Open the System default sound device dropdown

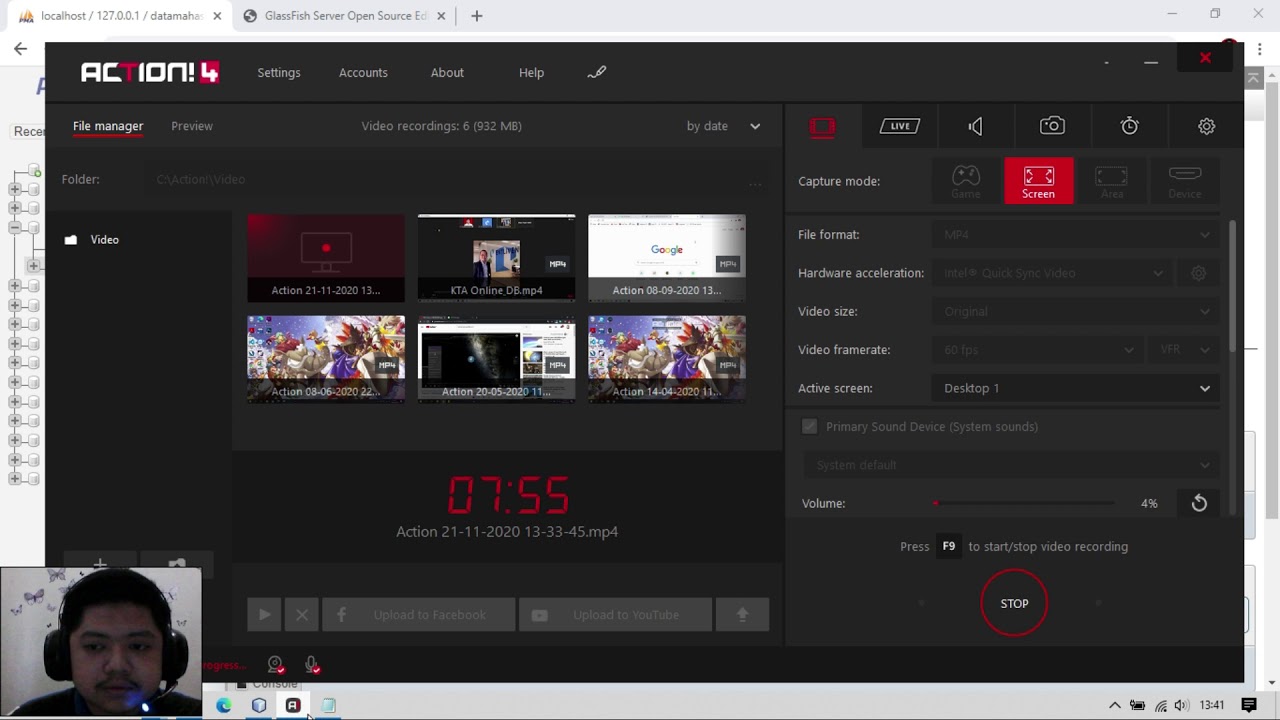(x=1012, y=465)
